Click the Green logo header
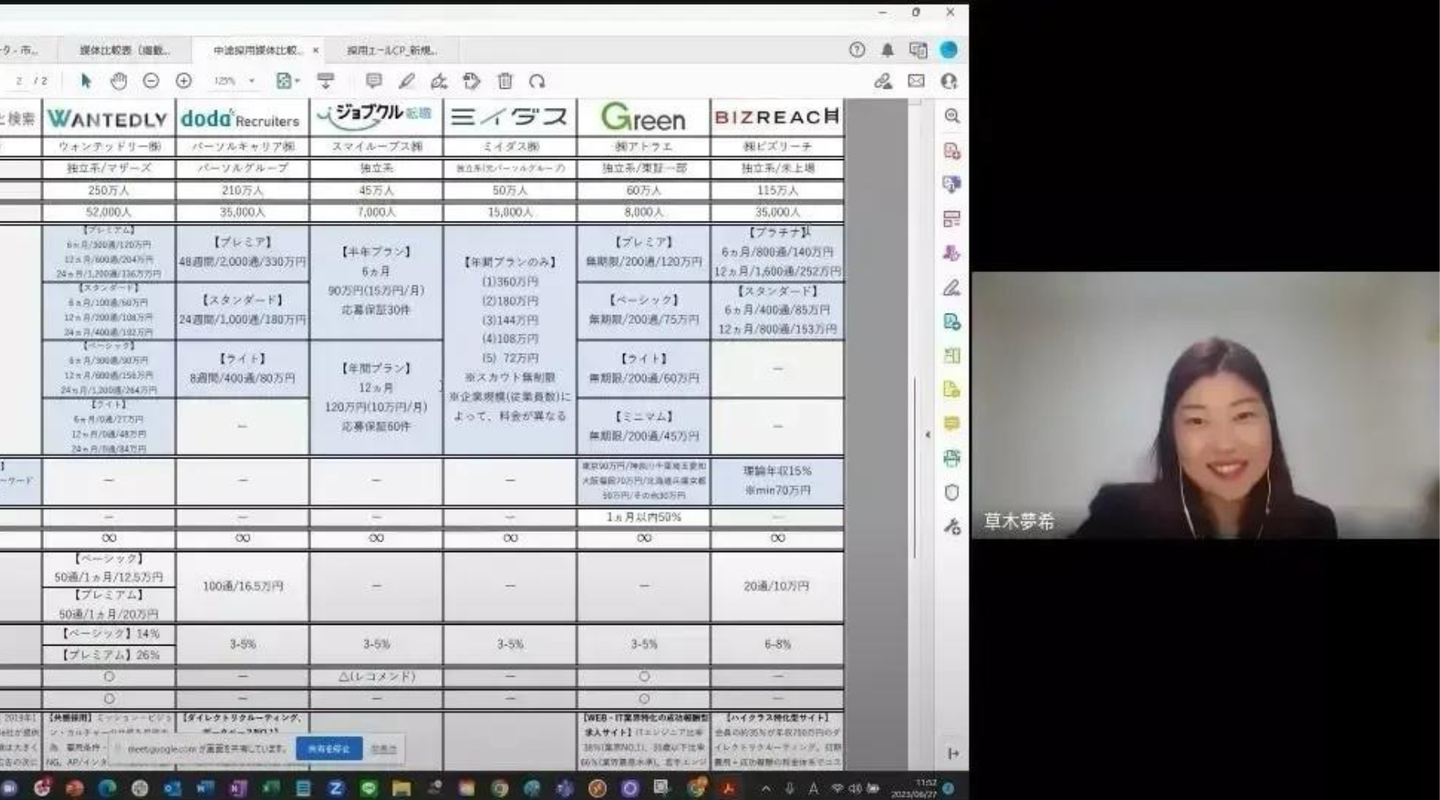The image size is (1440, 800). coord(643,118)
